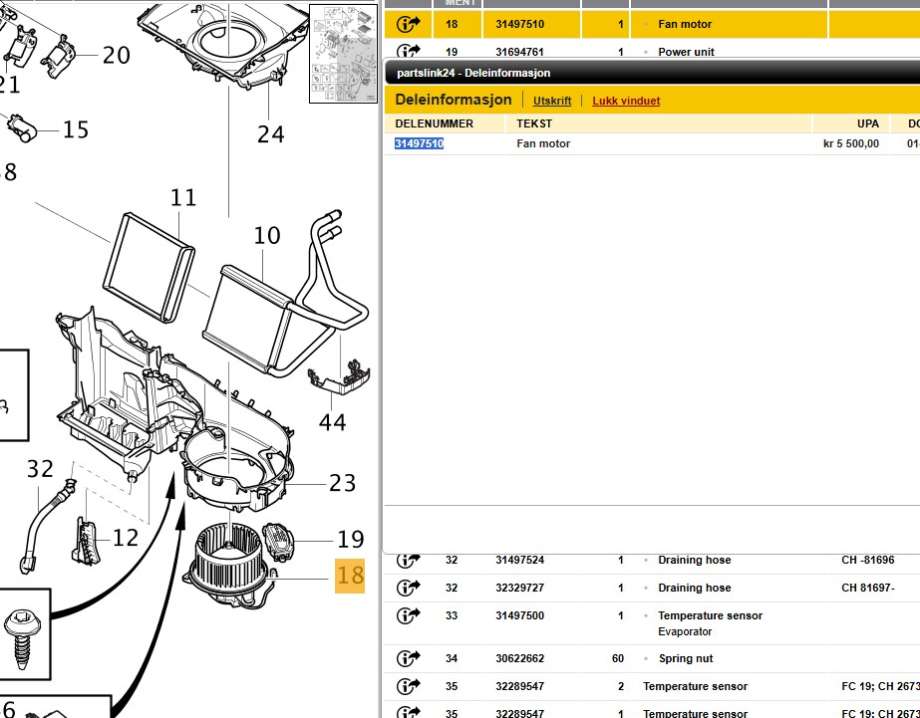Click chassis note CH -81696

click(867, 560)
